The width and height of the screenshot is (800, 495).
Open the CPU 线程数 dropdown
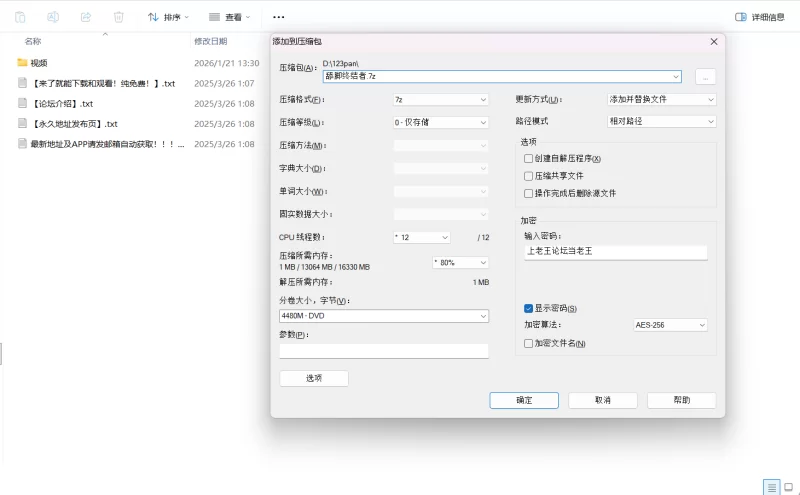point(421,237)
